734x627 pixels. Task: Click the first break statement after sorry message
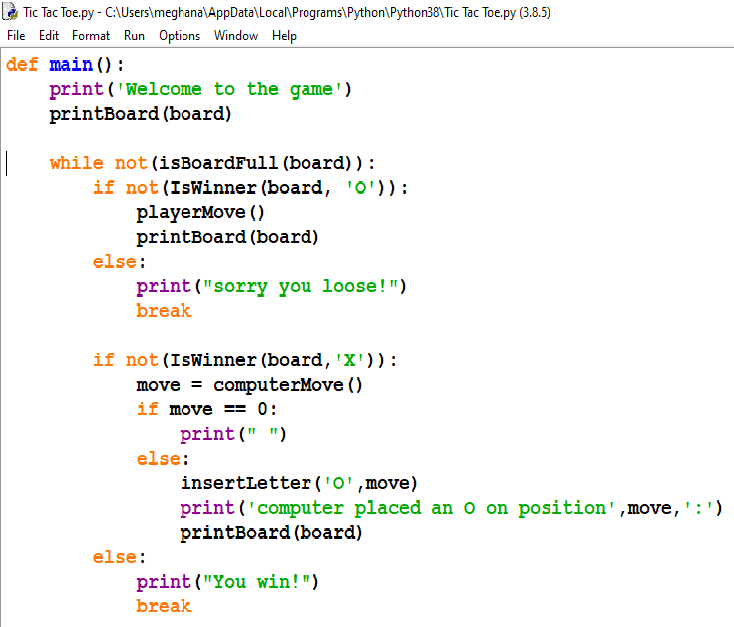164,311
